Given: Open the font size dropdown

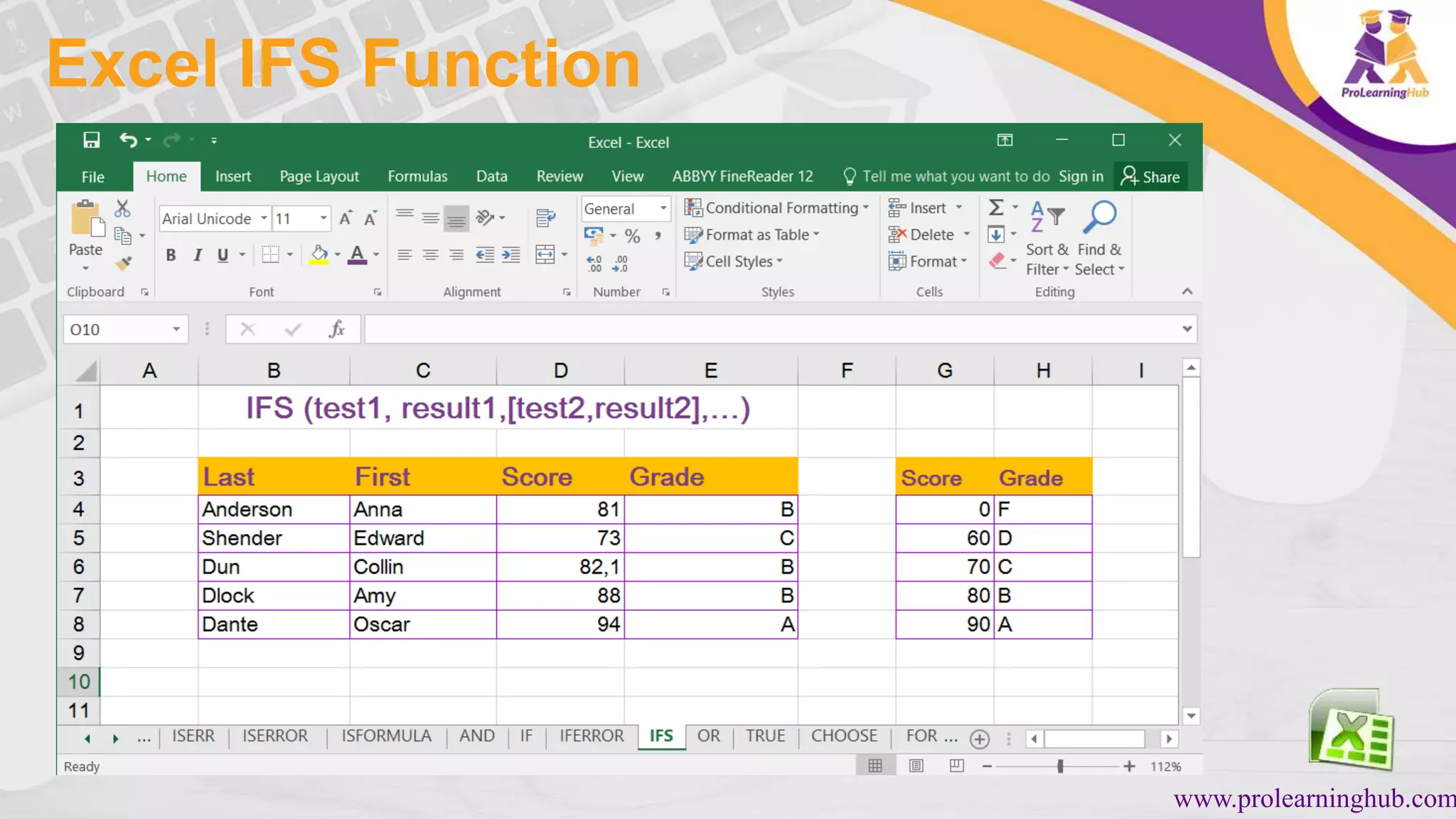Looking at the screenshot, I should tap(323, 218).
